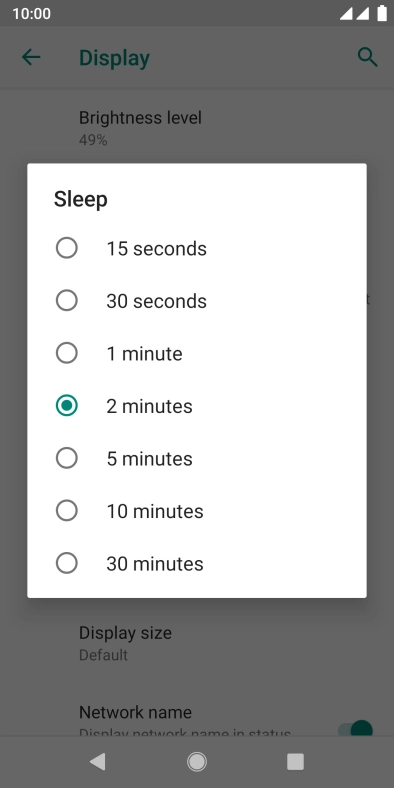The width and height of the screenshot is (394, 788).
Task: Tap the battery icon in status bar
Action: pos(382,14)
